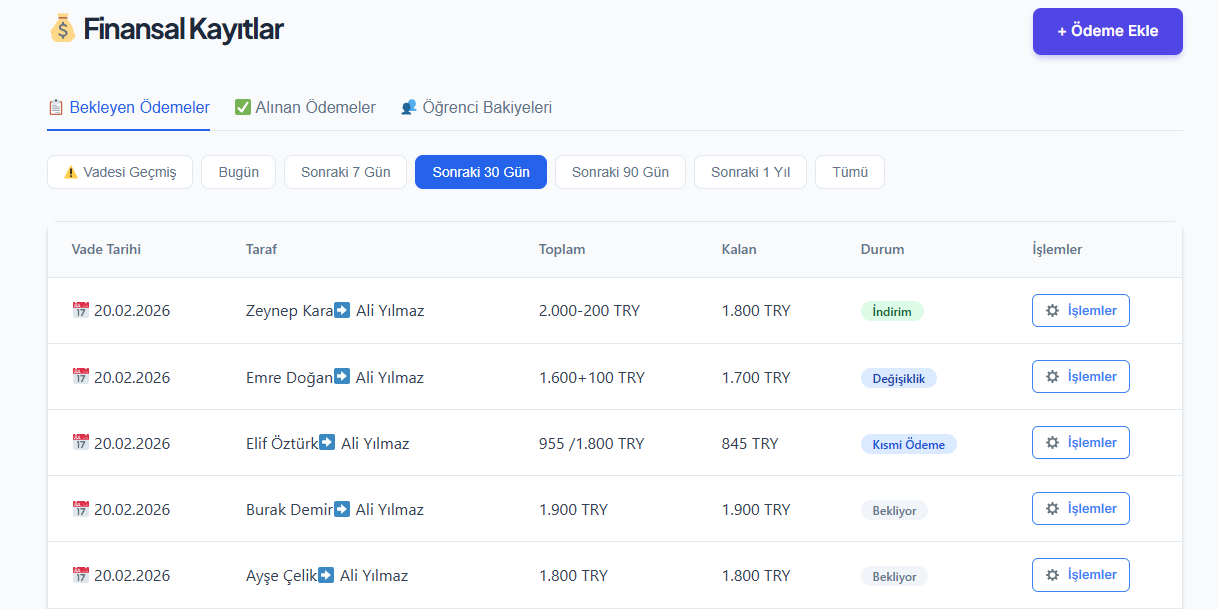This screenshot has height=609, width=1219.
Task: Click the gear icon in Elif Öztürk row
Action: point(1052,443)
